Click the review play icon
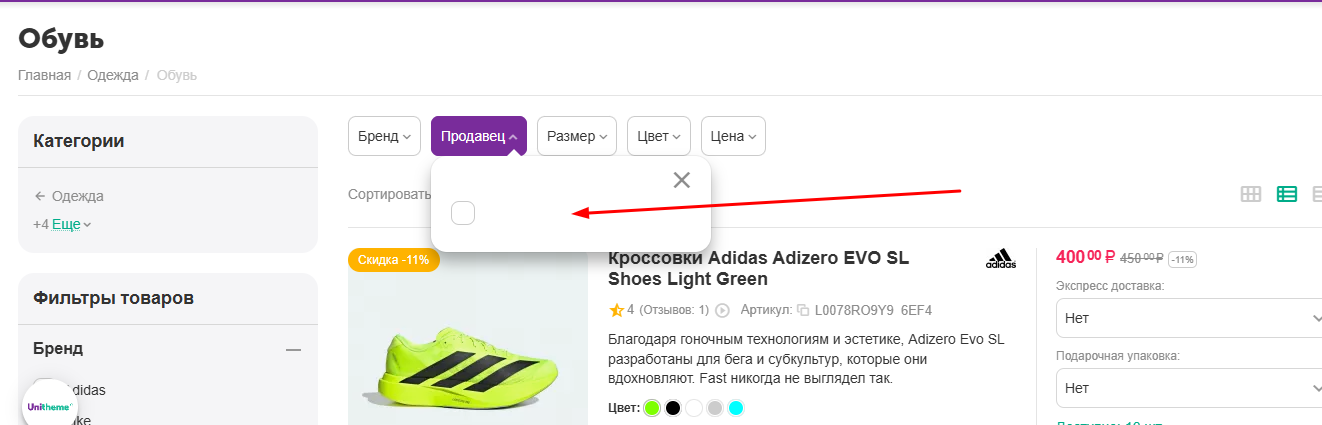 coord(723,311)
